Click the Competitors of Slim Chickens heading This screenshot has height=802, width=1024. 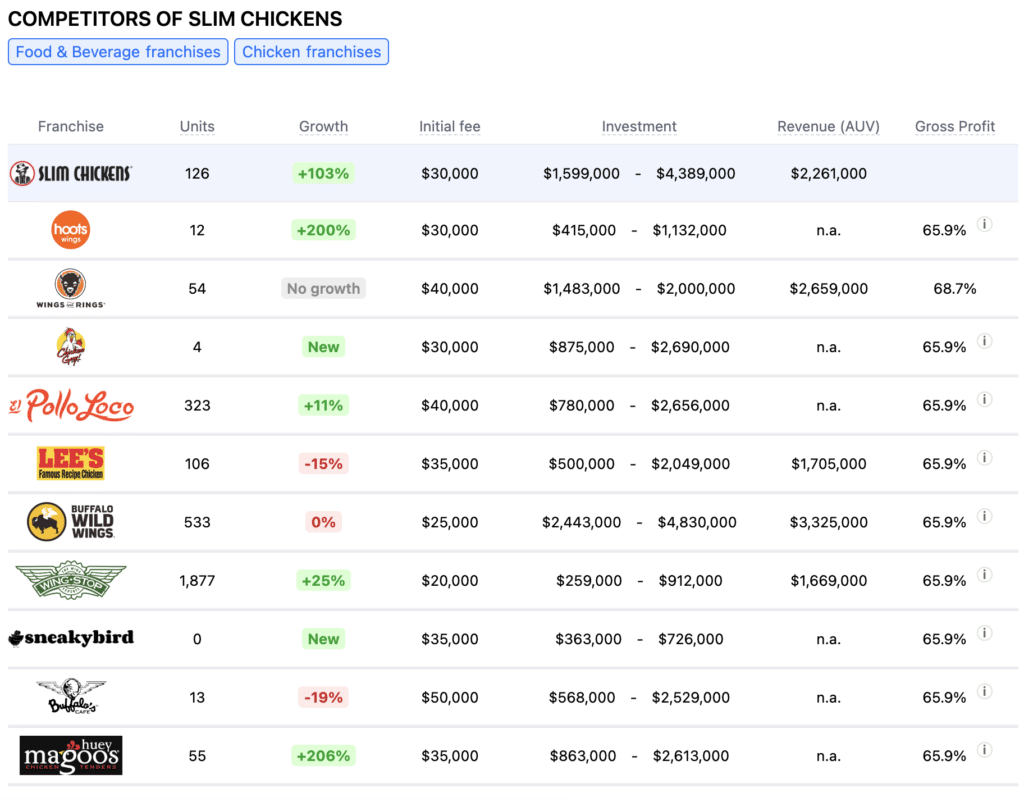point(175,19)
